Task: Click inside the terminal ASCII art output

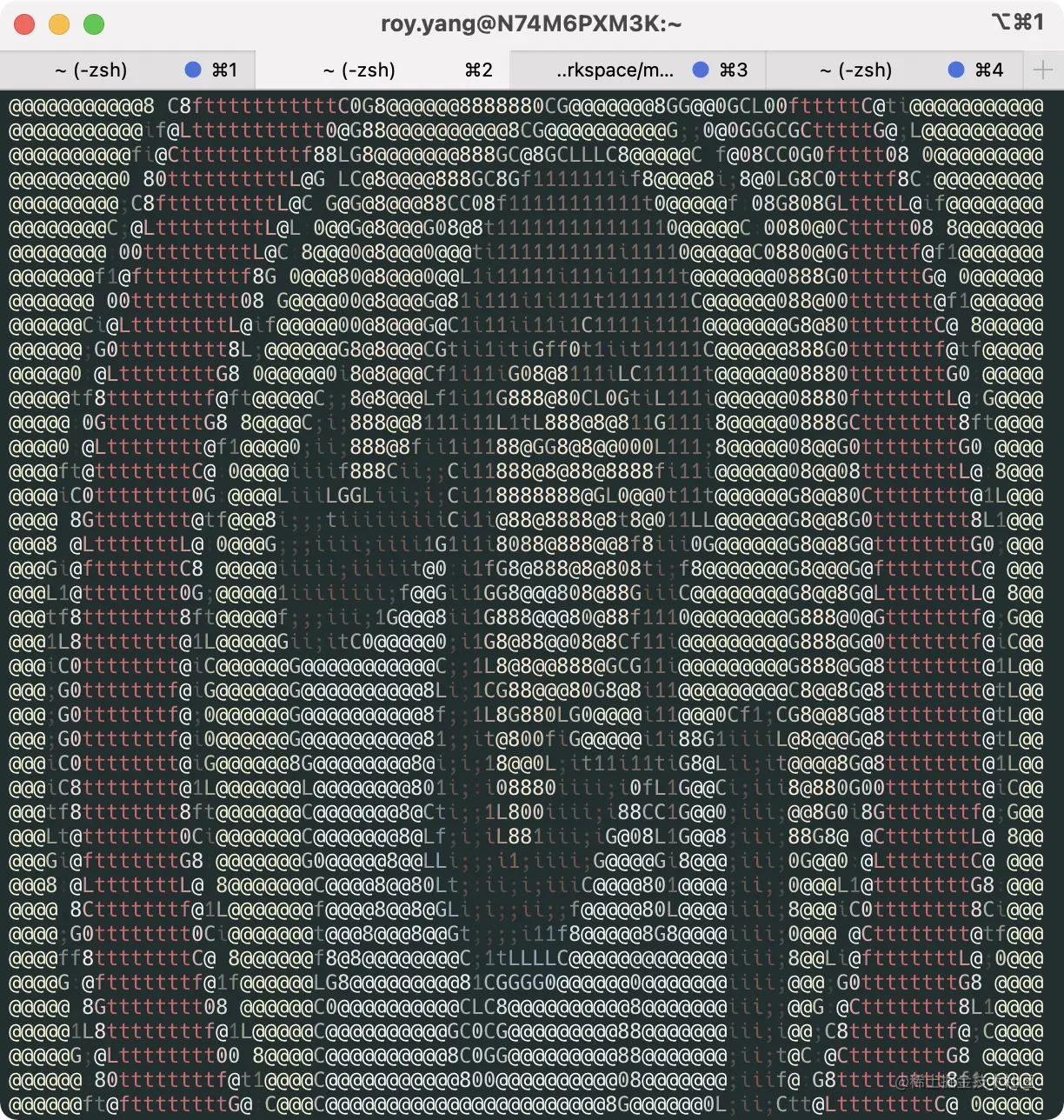Action: pos(532,604)
